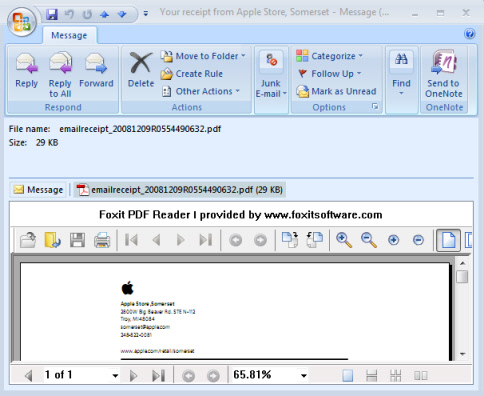The height and width of the screenshot is (396, 484).
Task: Click the Foxit save floppy icon
Action: [77, 240]
